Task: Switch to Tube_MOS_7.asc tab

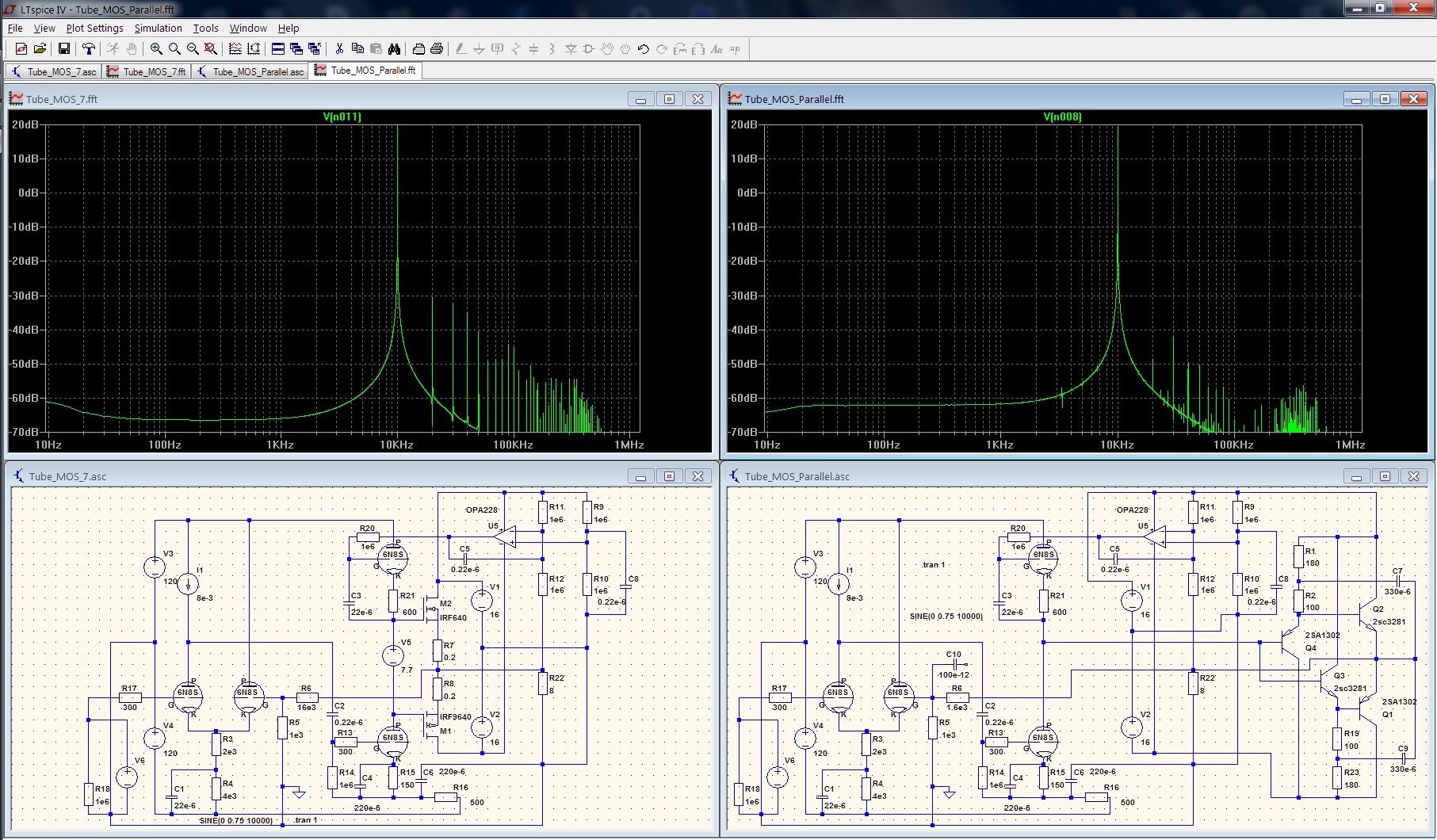Action: [x=54, y=71]
